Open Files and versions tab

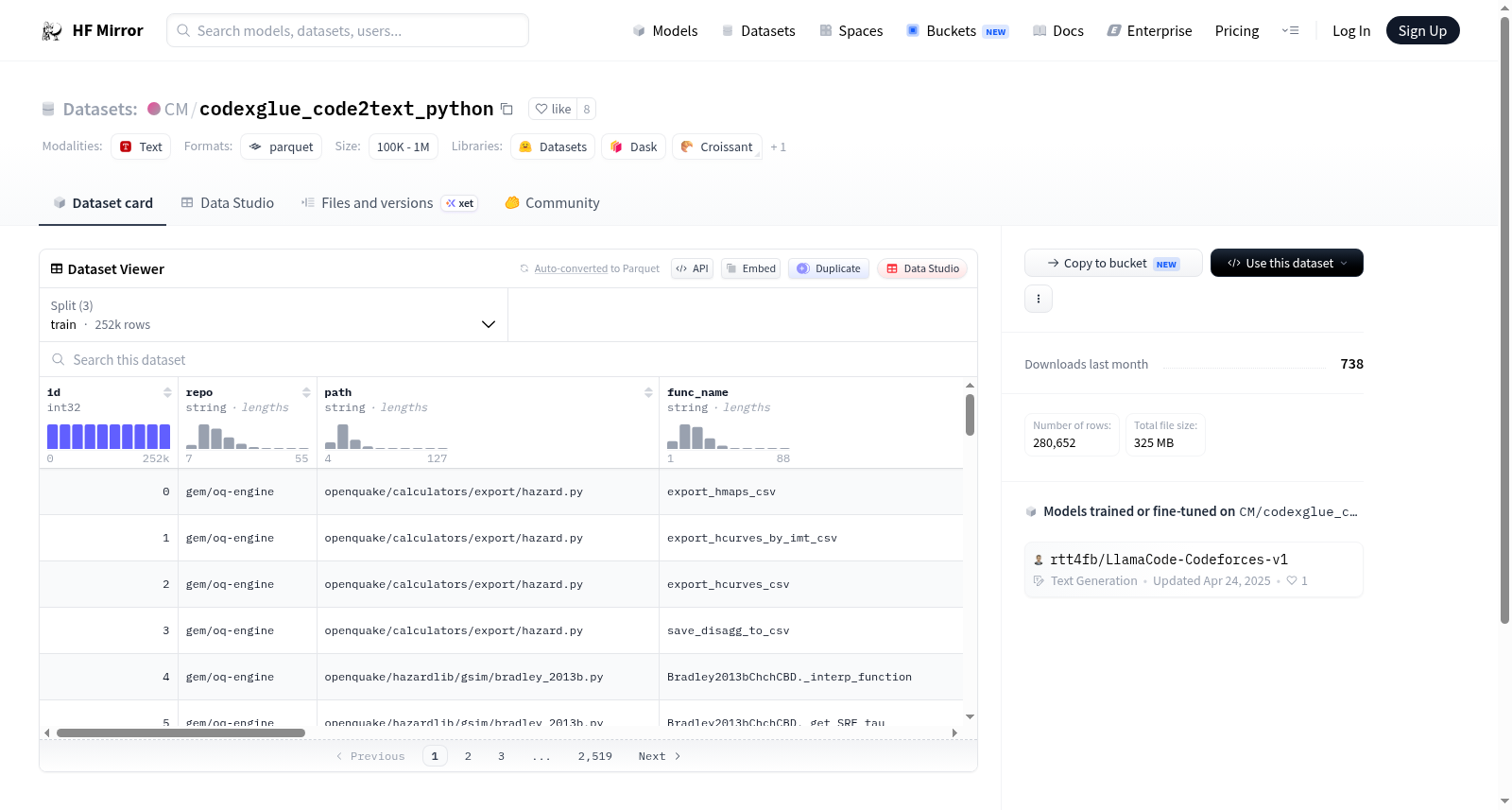[x=388, y=203]
